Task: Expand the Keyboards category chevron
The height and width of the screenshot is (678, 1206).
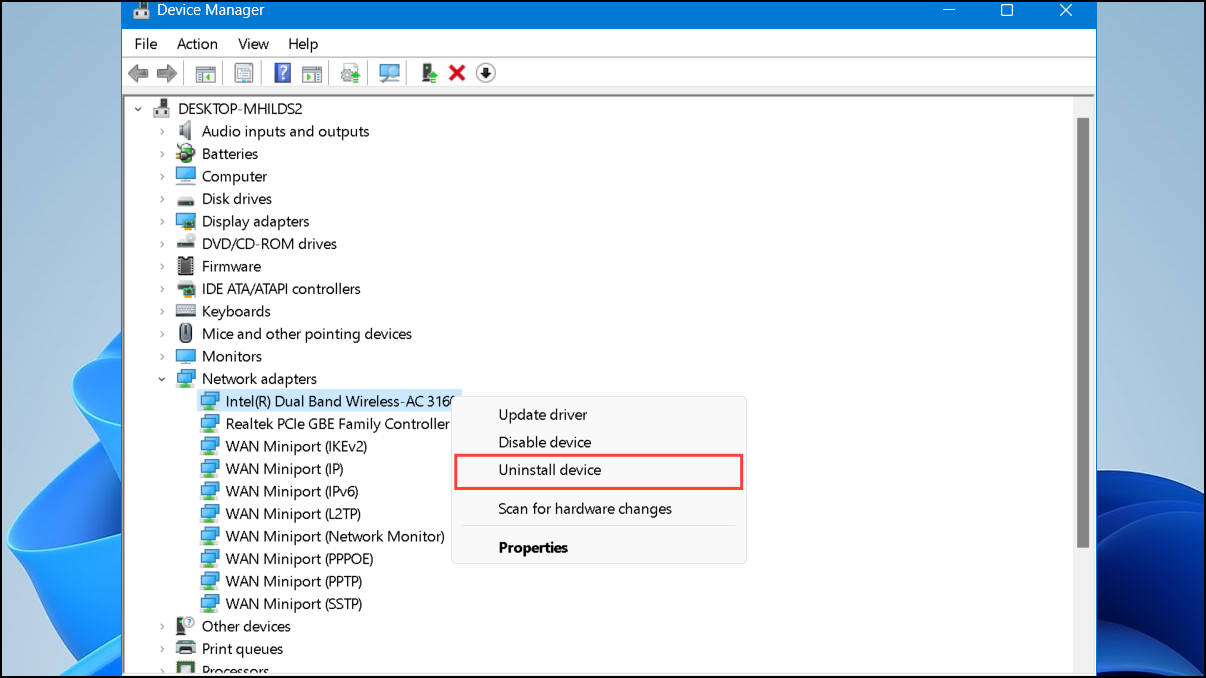Action: click(x=162, y=311)
